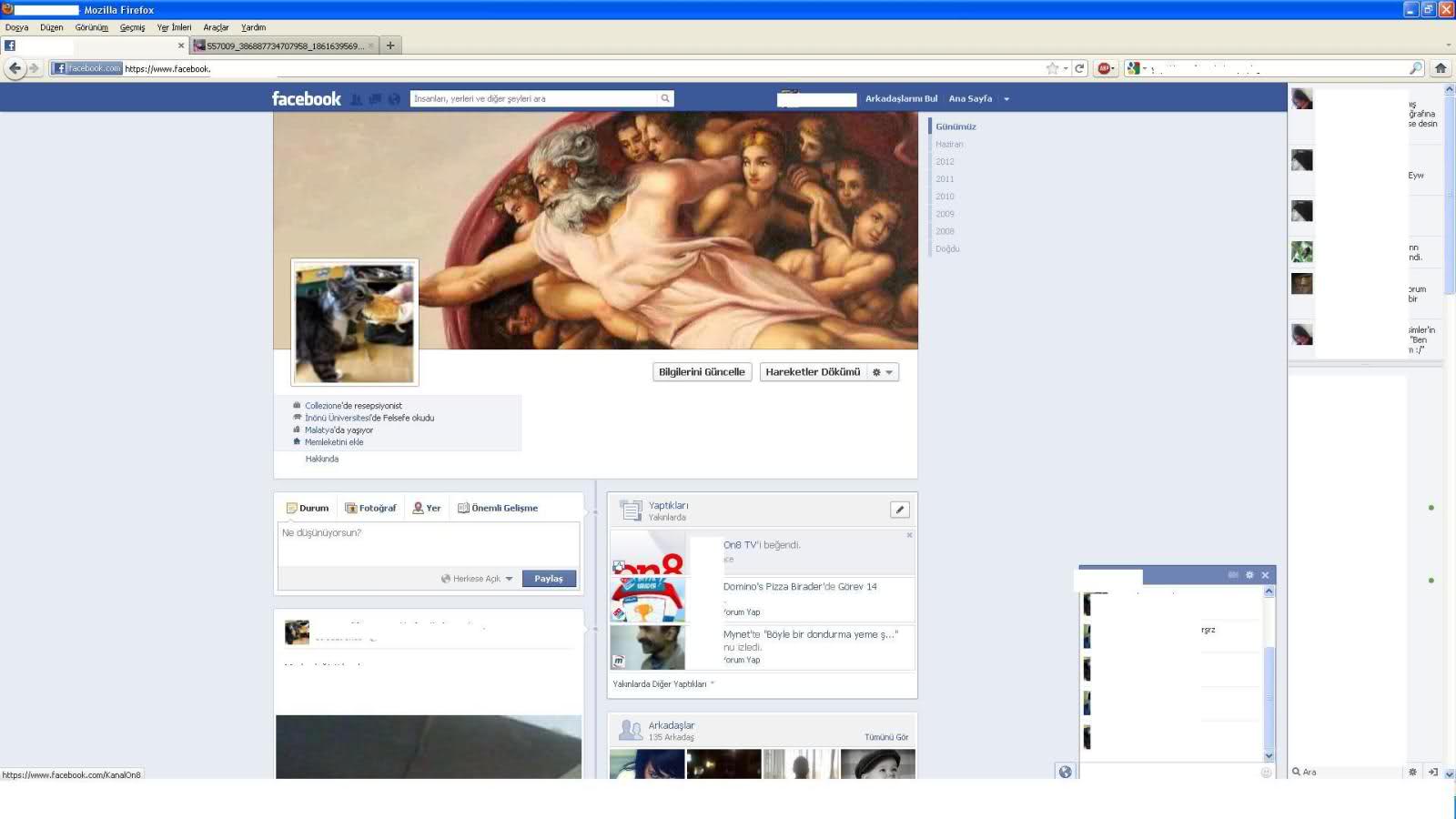Click the Facebook search magnifier button
1456x819 pixels.
tap(665, 98)
